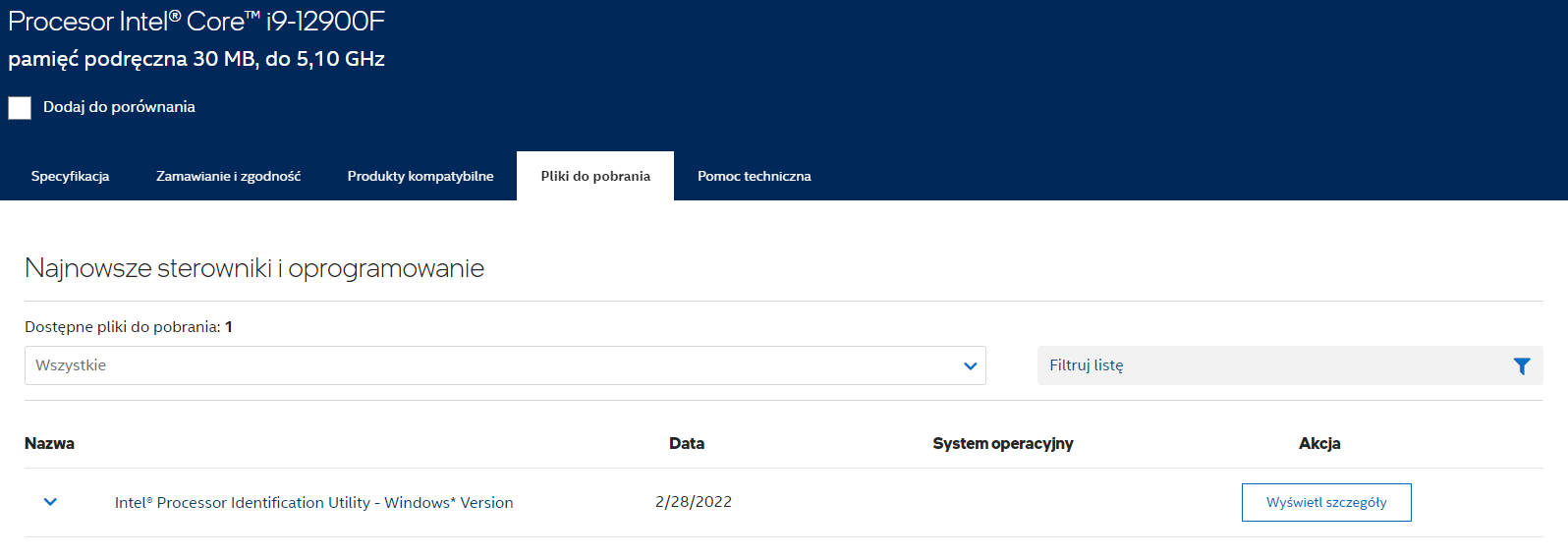Screen dimensions: 1568x558
Task: Open Intel Processor Identification Utility link
Action: (x=313, y=502)
